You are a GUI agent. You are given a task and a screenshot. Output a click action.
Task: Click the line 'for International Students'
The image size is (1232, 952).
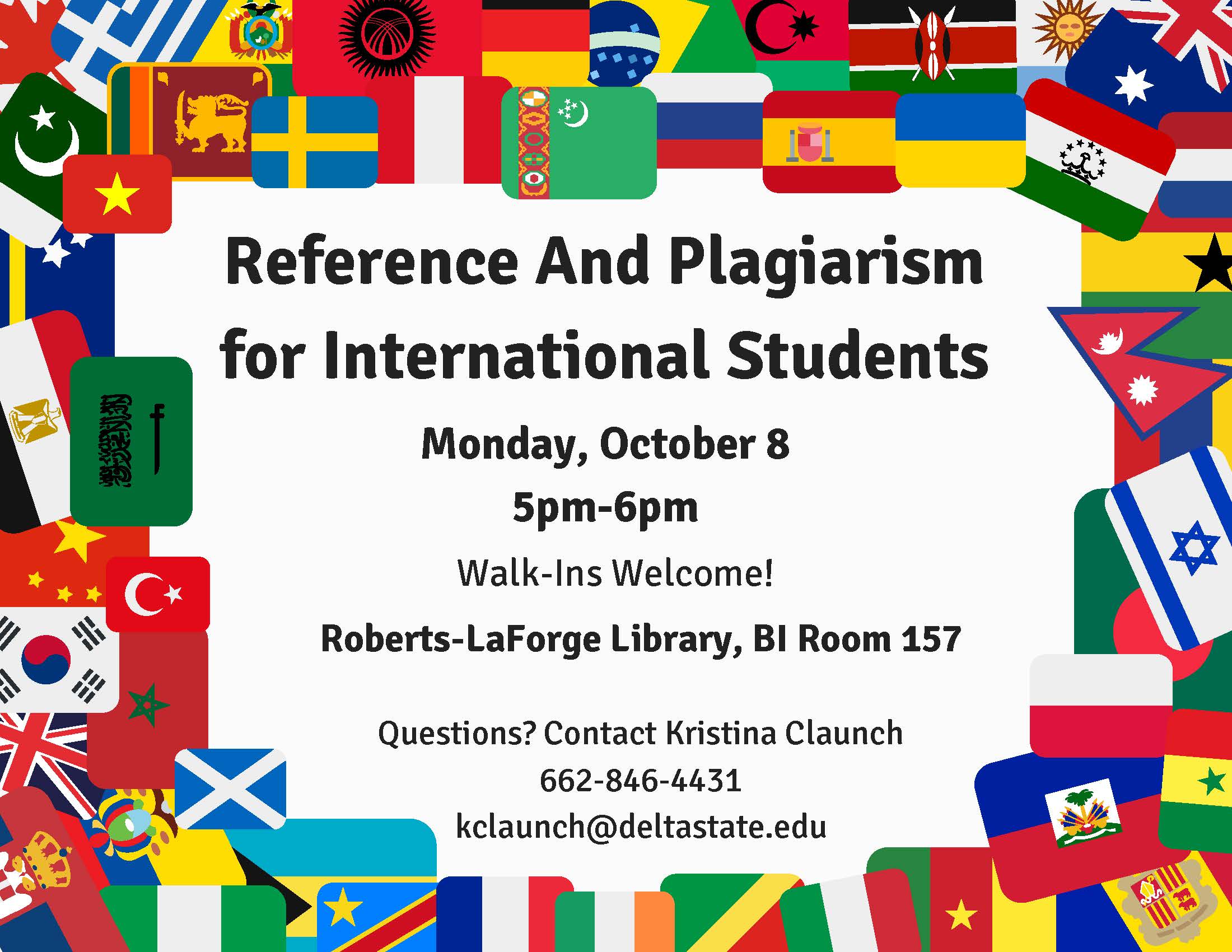(x=604, y=356)
